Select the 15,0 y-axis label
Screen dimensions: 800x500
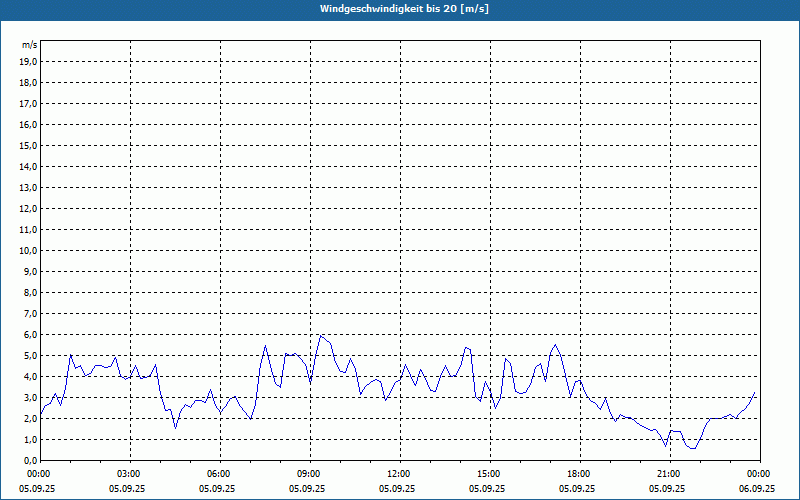(x=28, y=145)
